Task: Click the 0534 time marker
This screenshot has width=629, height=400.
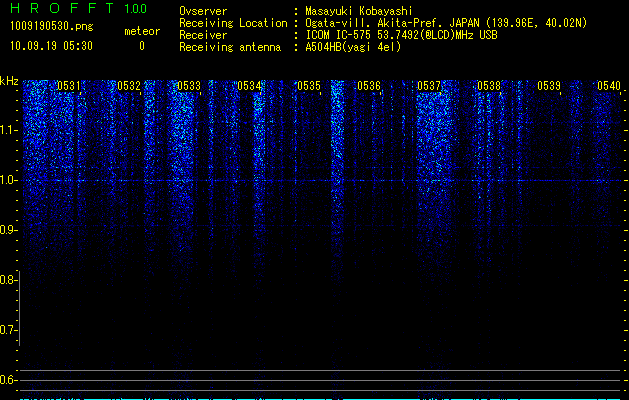Action: click(249, 86)
